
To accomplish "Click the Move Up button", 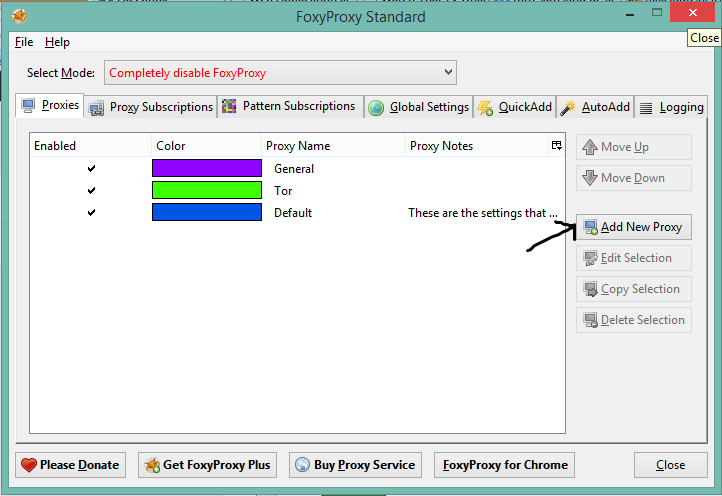I will click(634, 147).
